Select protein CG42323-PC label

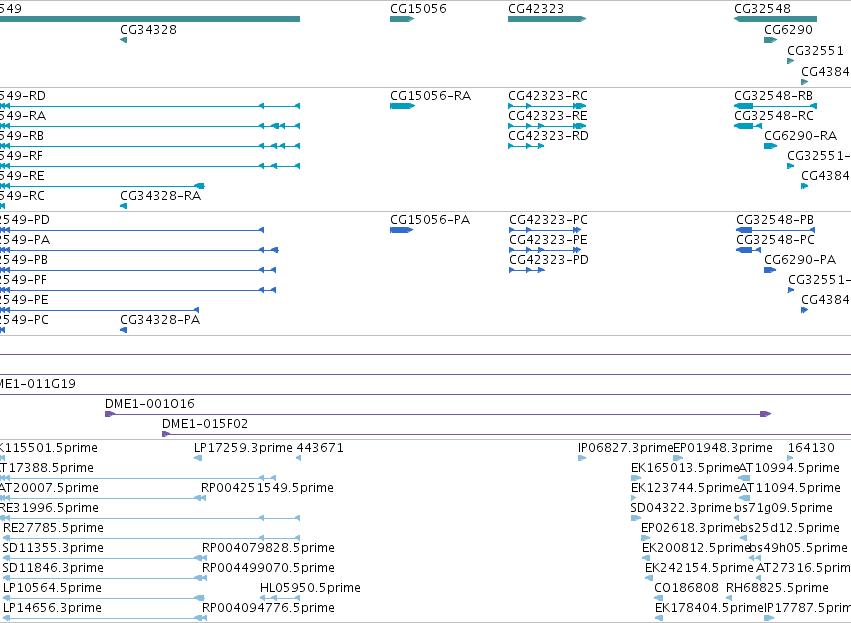pos(548,220)
